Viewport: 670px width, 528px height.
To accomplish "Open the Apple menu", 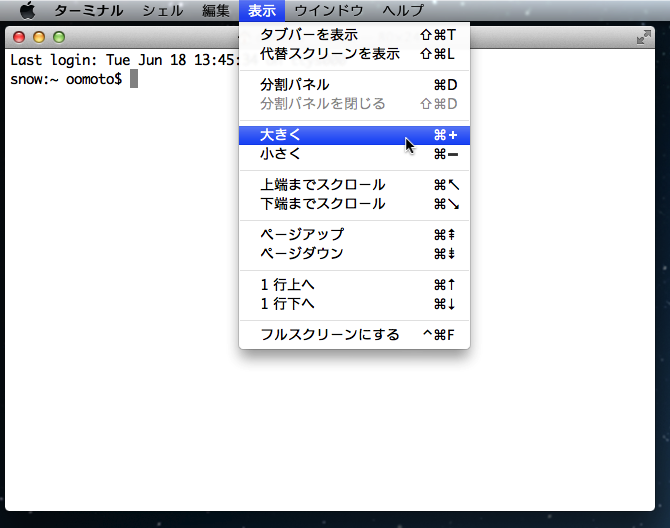I will [27, 10].
